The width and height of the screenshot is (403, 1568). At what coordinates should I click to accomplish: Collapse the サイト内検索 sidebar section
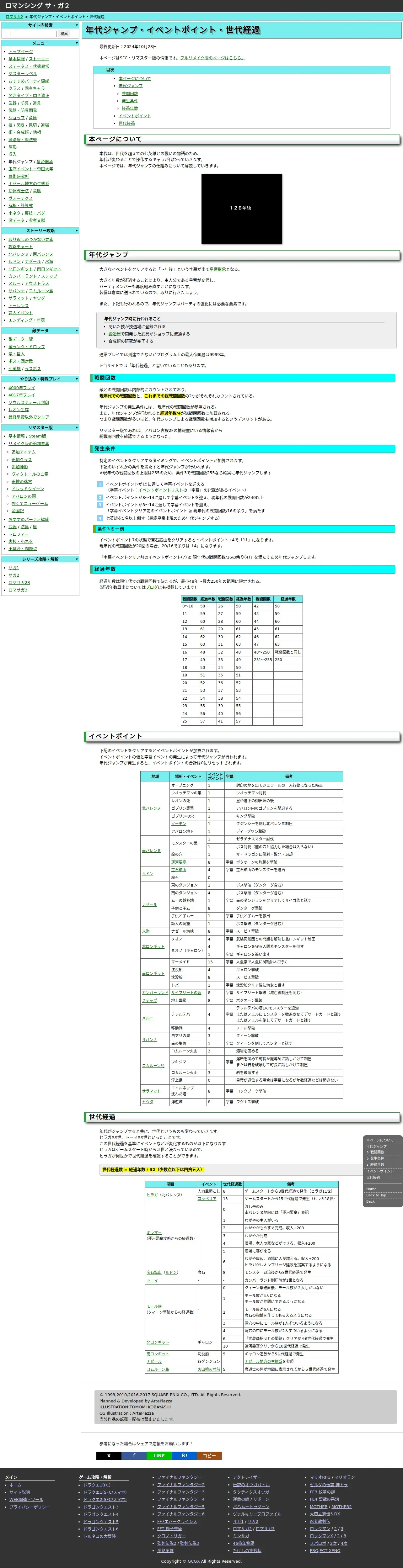coord(77,26)
